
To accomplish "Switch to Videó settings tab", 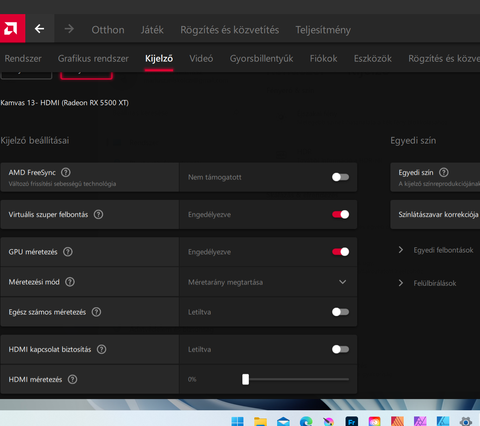I will (x=201, y=59).
